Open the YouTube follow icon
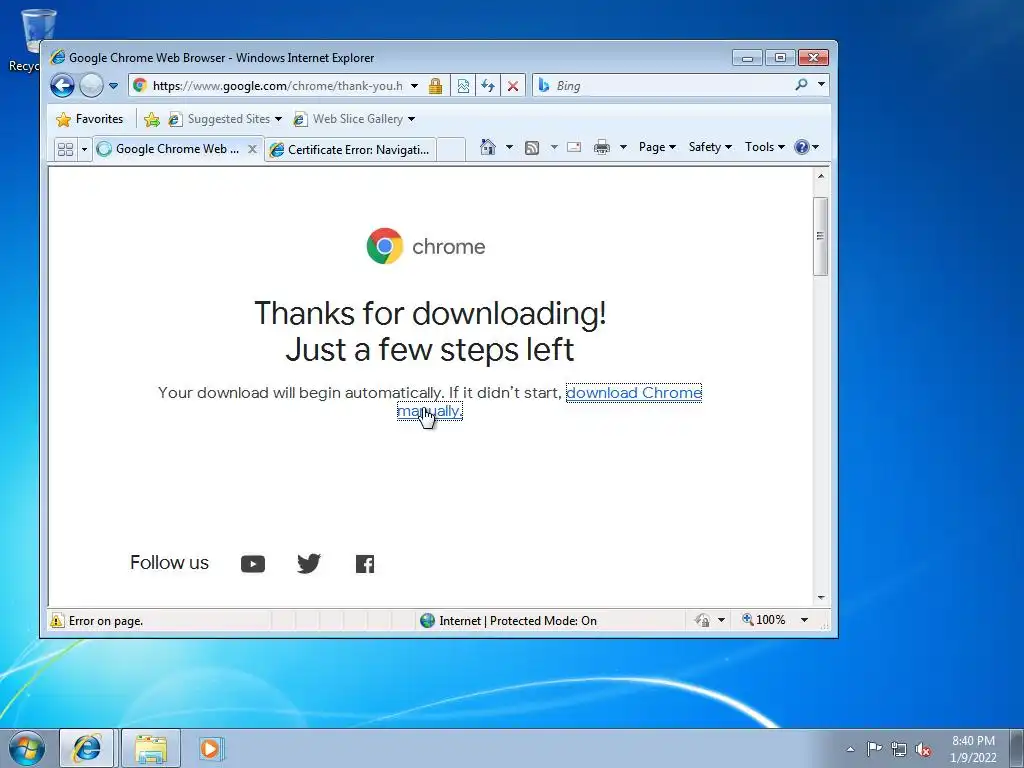Screen dimensions: 1024x768 253,564
